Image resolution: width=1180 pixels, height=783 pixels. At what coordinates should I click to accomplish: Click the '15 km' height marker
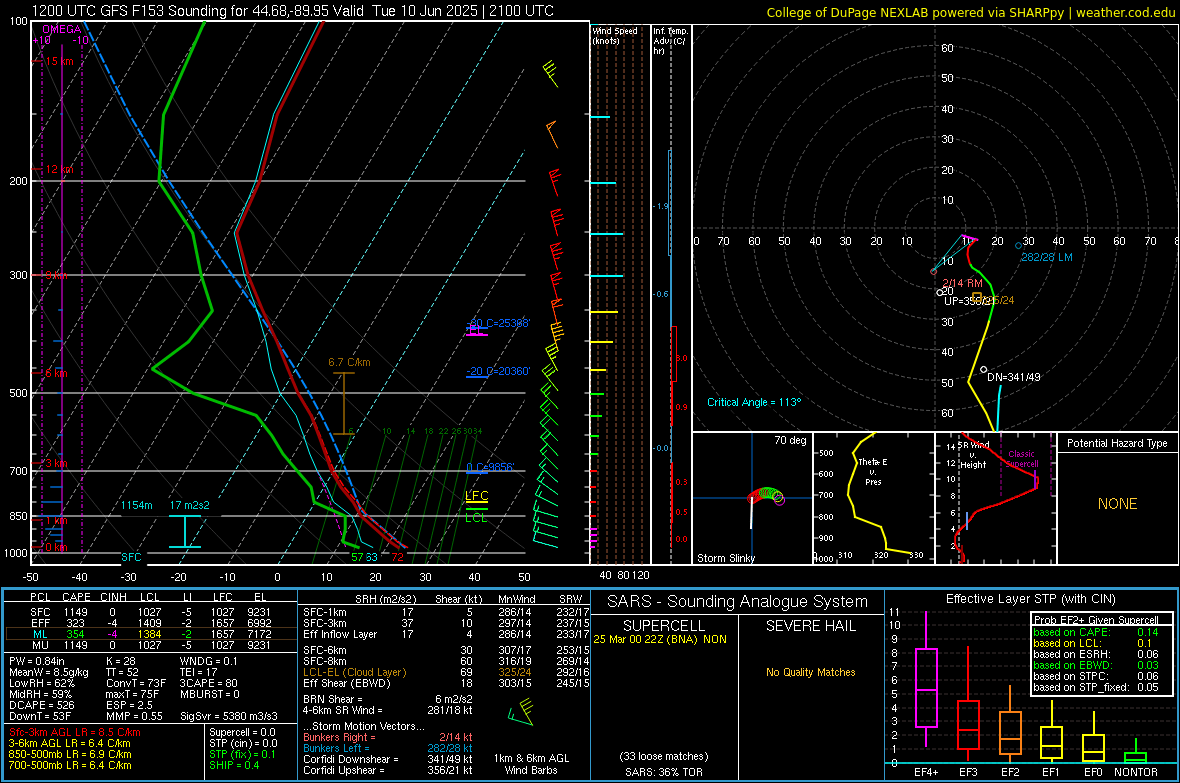click(59, 61)
